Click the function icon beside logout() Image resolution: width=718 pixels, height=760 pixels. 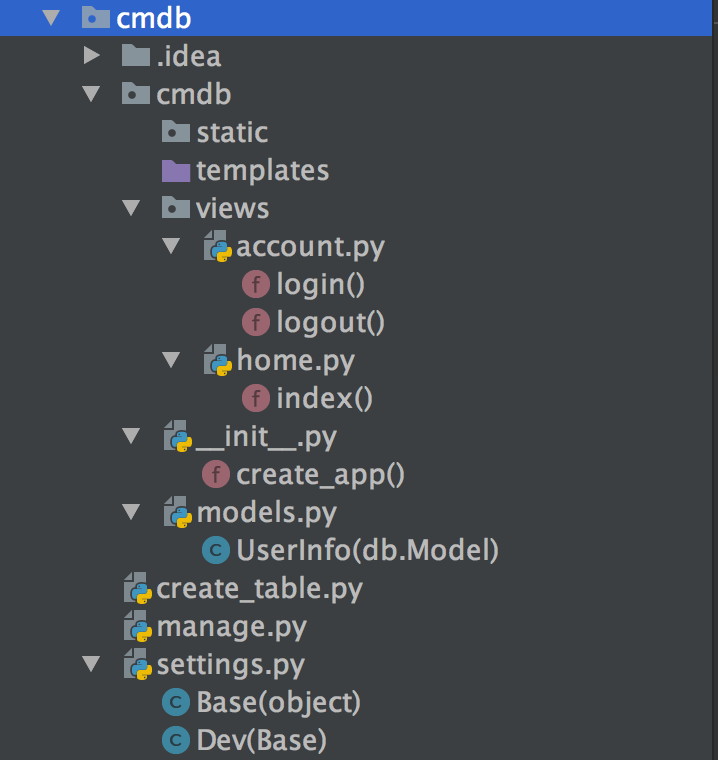coord(256,322)
